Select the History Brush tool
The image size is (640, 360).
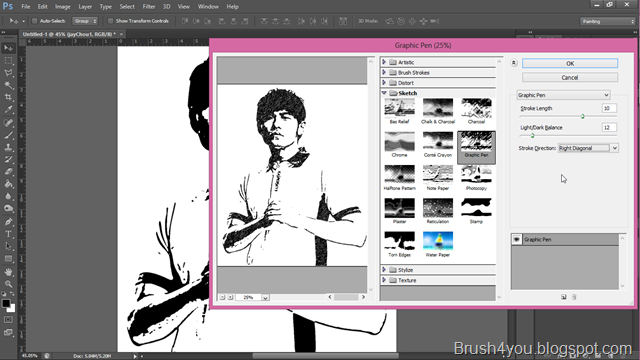pos(8,159)
